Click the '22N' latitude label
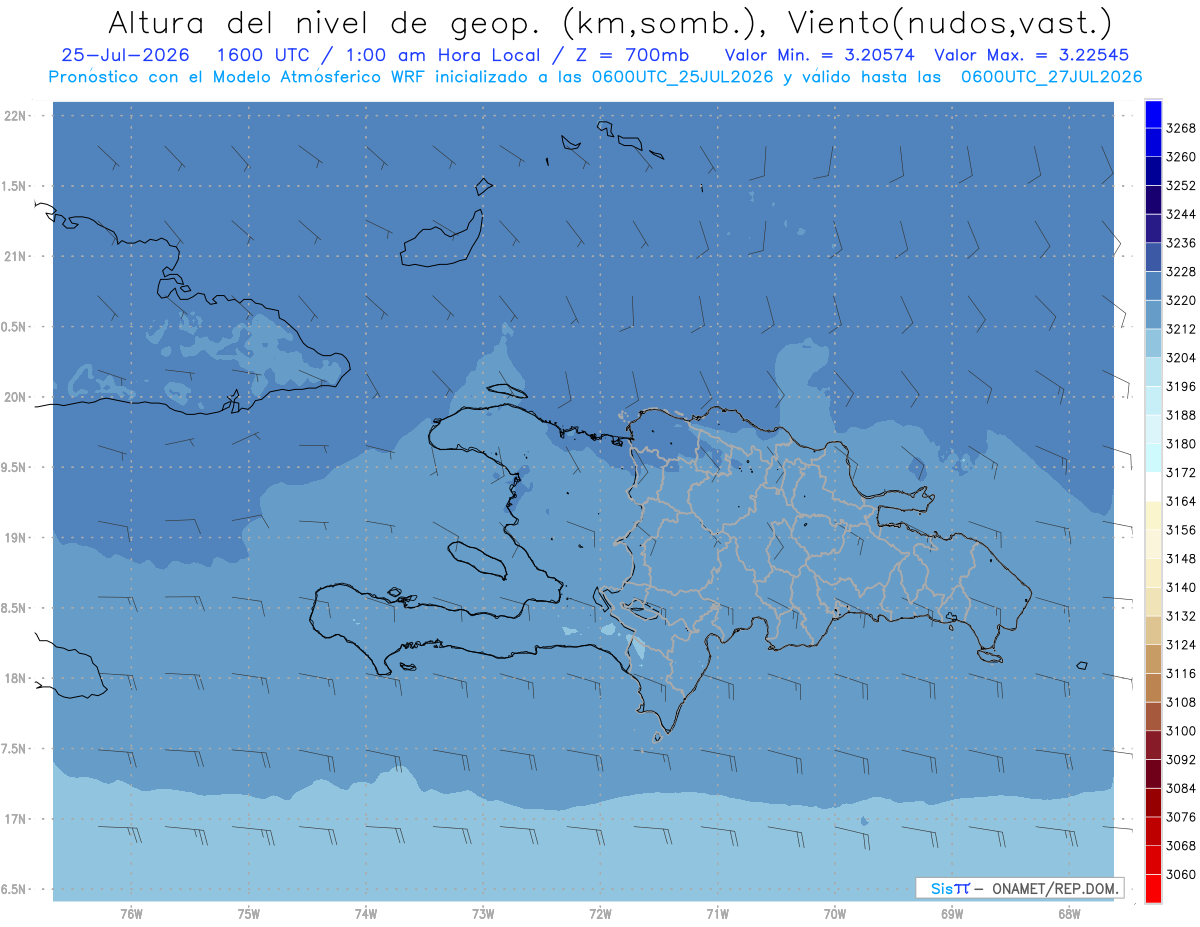1200x927 pixels. [16, 115]
